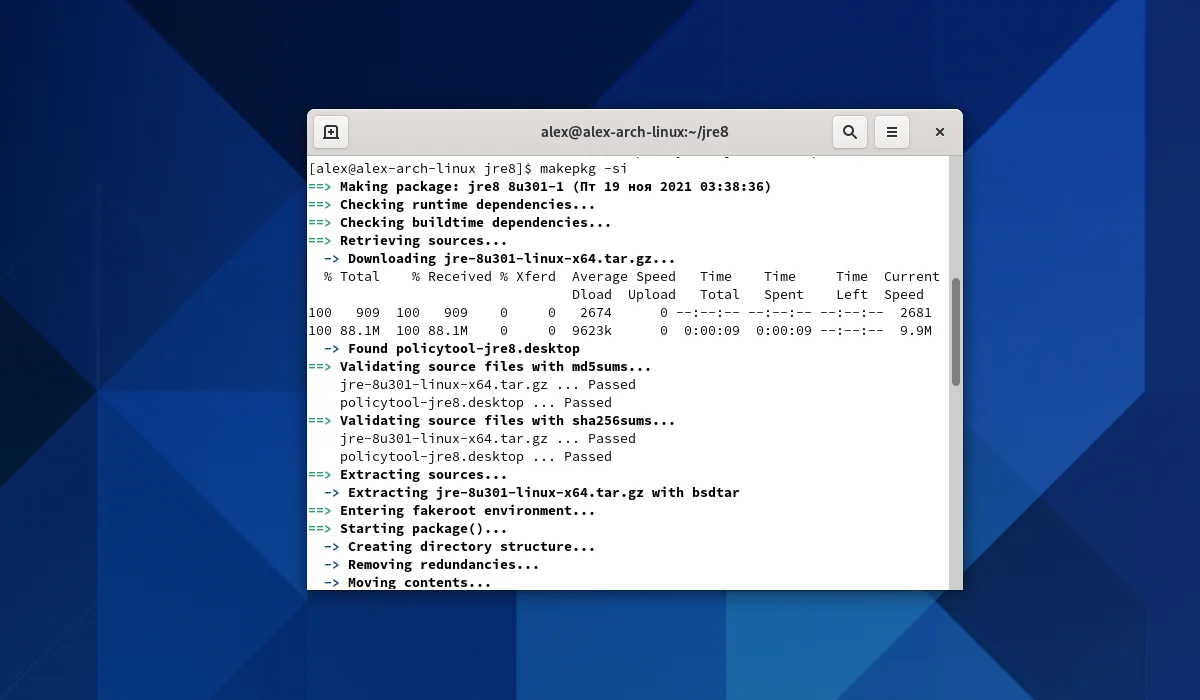
Task: Click 'Validating source files with md5sums...' line
Action: click(x=480, y=367)
